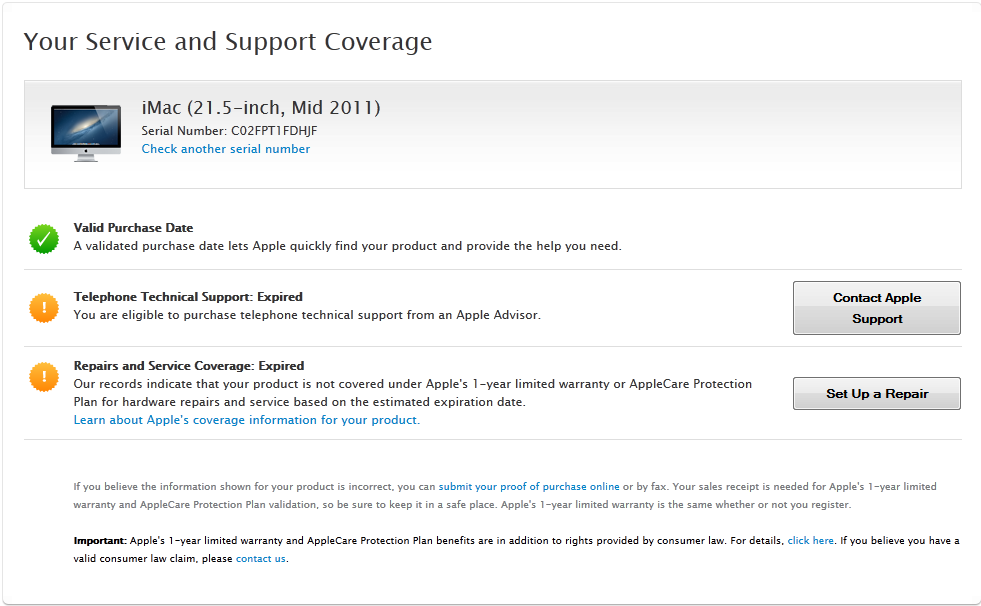
Task: Click the Valid Purchase Date heading
Action: (133, 228)
